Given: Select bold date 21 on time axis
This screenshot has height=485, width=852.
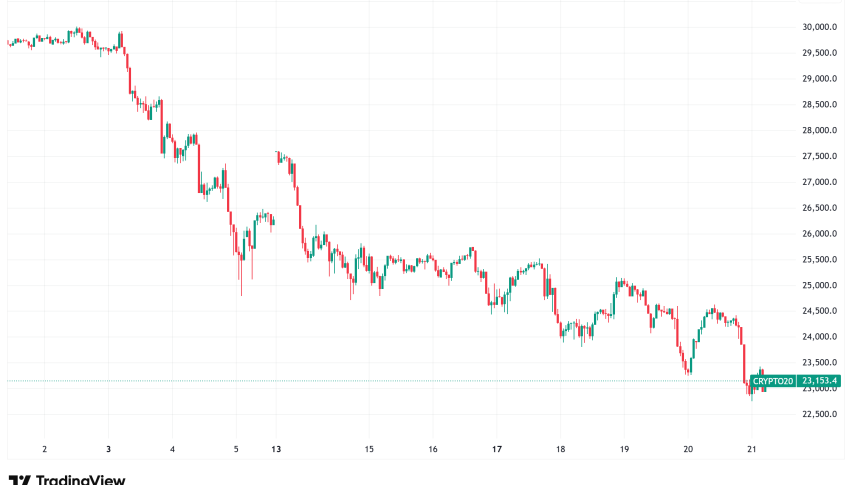Looking at the screenshot, I should click(752, 450).
